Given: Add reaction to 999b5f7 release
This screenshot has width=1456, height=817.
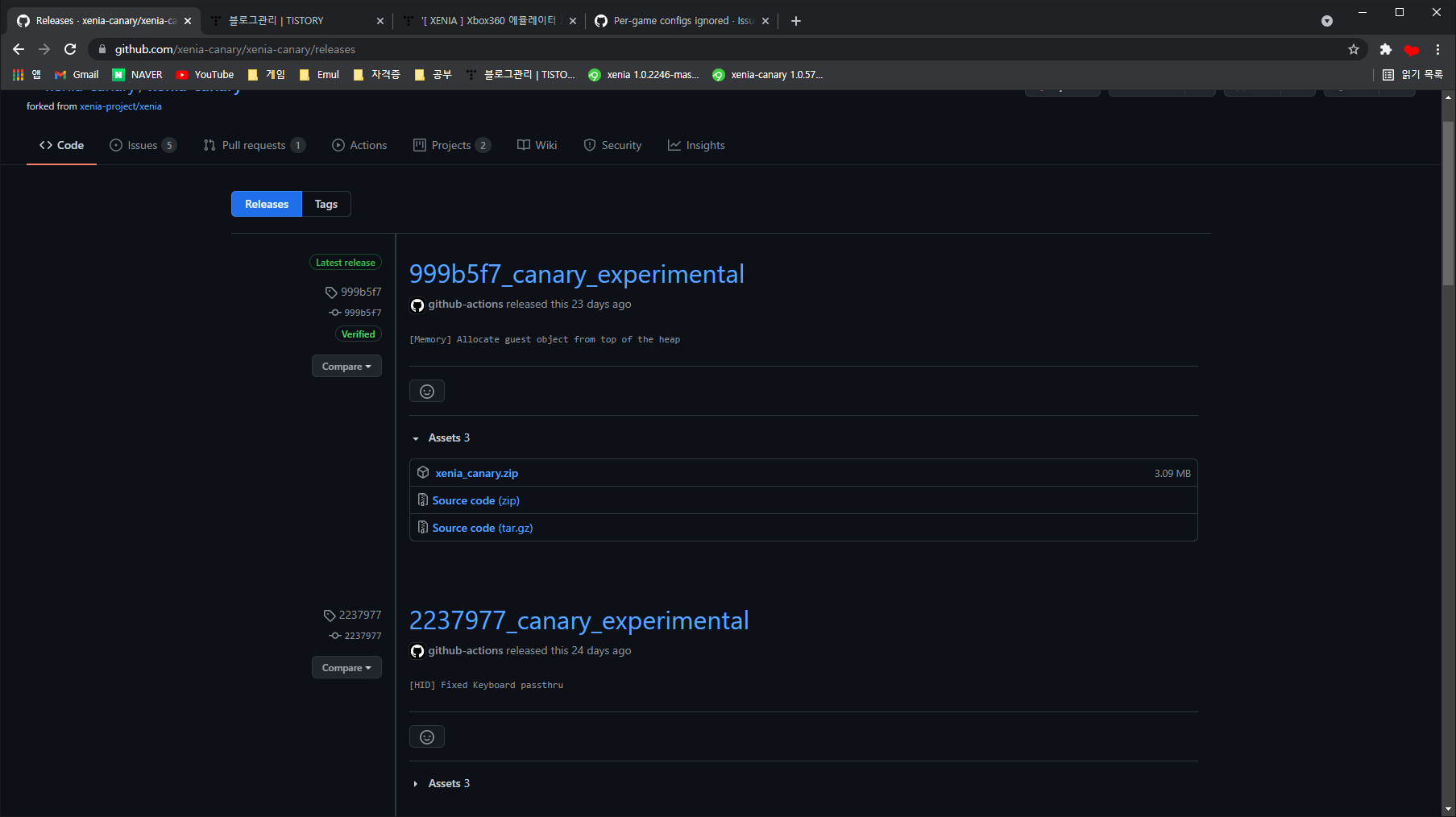Looking at the screenshot, I should pos(427,391).
